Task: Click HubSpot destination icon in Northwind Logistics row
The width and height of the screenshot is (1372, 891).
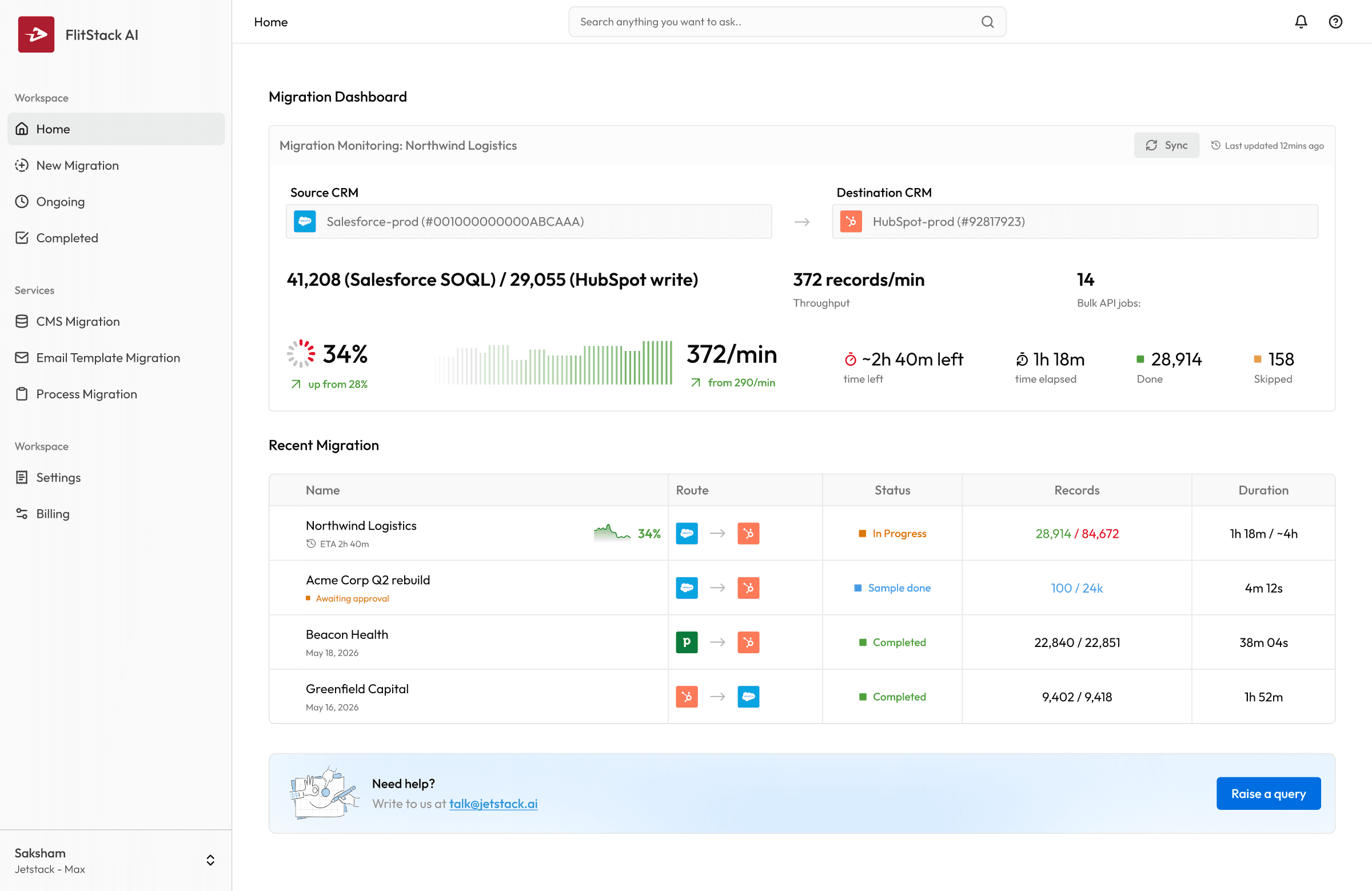Action: [x=748, y=534]
